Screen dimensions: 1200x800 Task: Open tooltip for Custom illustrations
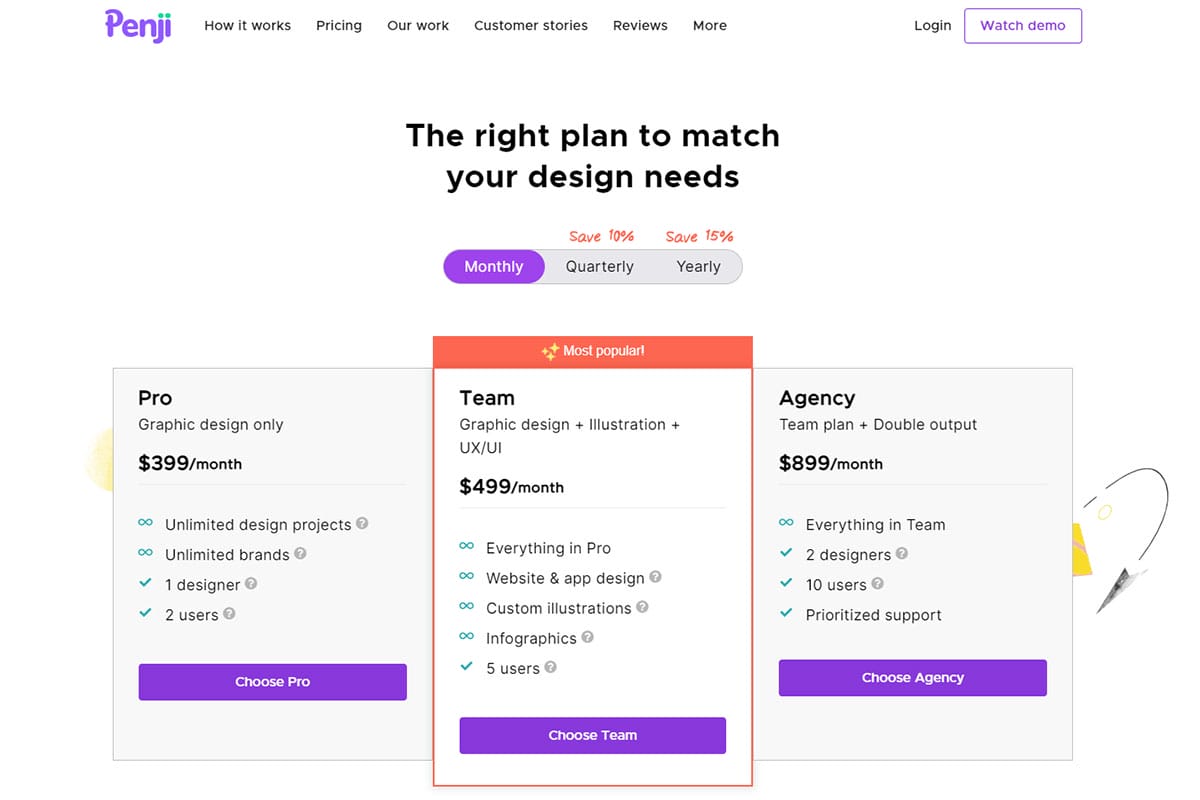[643, 607]
